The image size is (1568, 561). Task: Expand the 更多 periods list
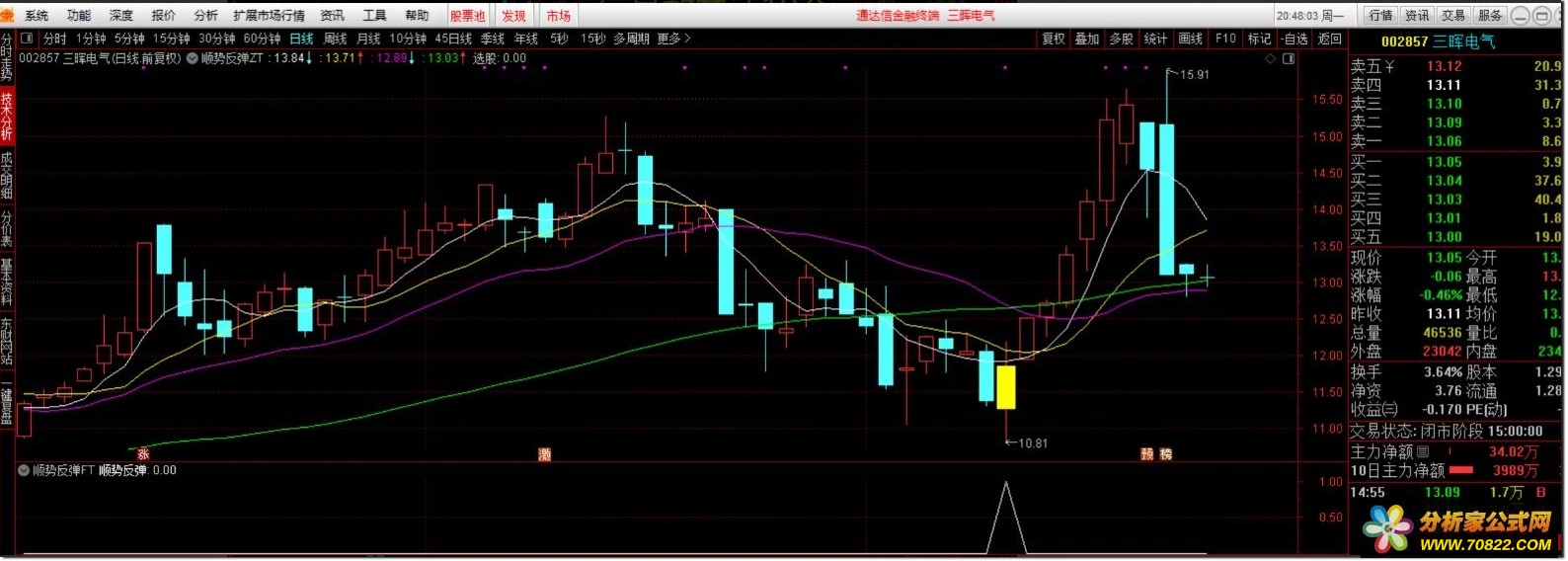pos(673,39)
